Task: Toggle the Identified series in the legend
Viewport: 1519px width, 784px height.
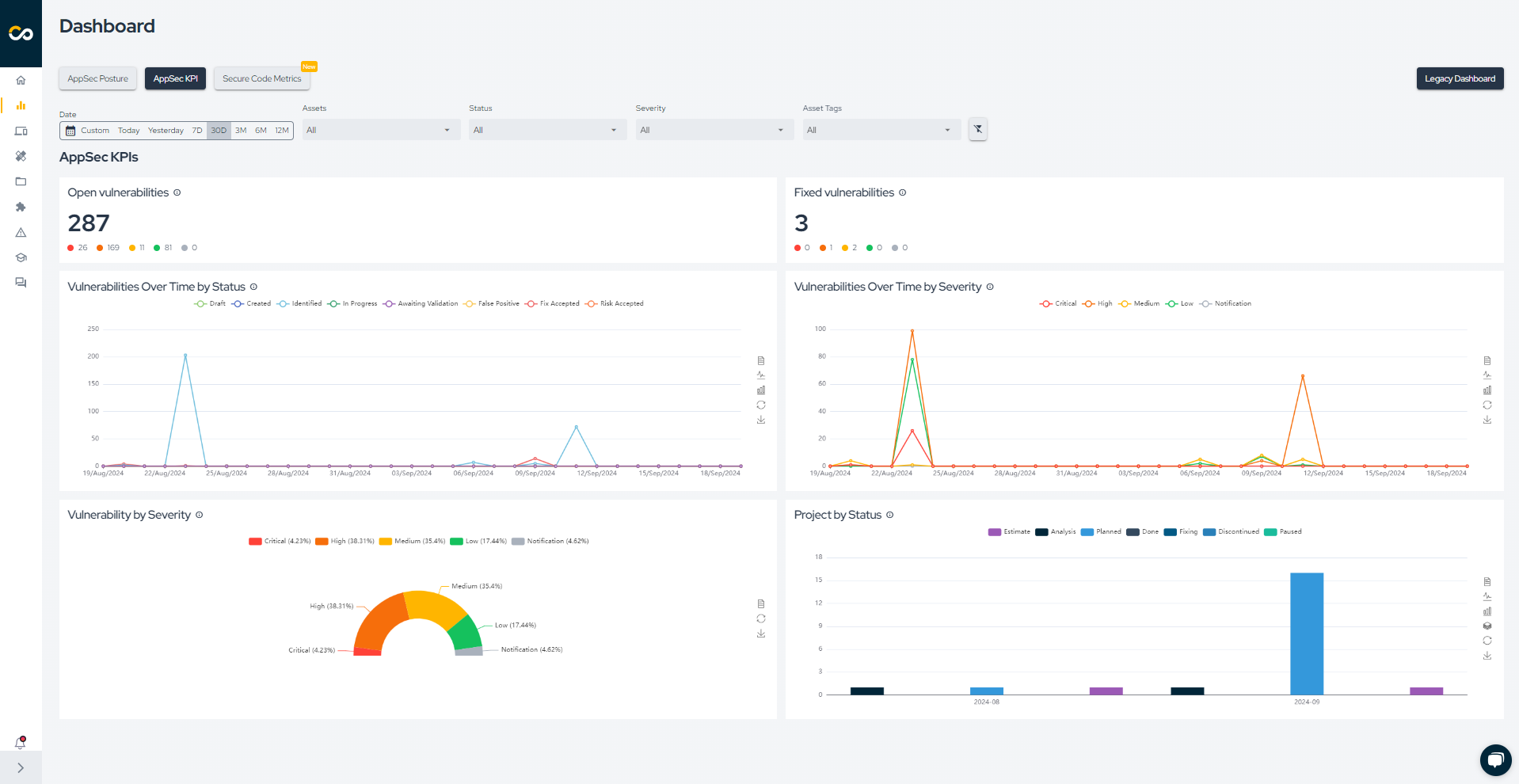Action: click(x=299, y=303)
